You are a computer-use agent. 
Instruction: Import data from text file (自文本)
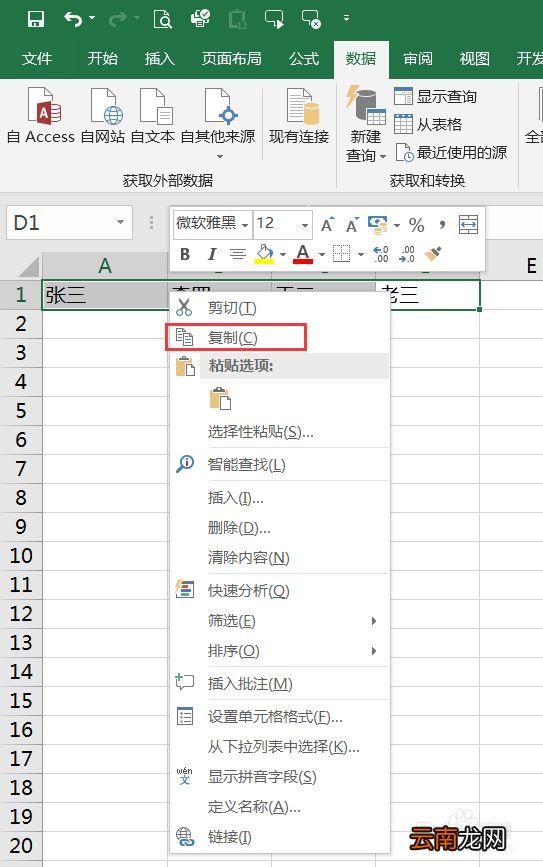(153, 116)
